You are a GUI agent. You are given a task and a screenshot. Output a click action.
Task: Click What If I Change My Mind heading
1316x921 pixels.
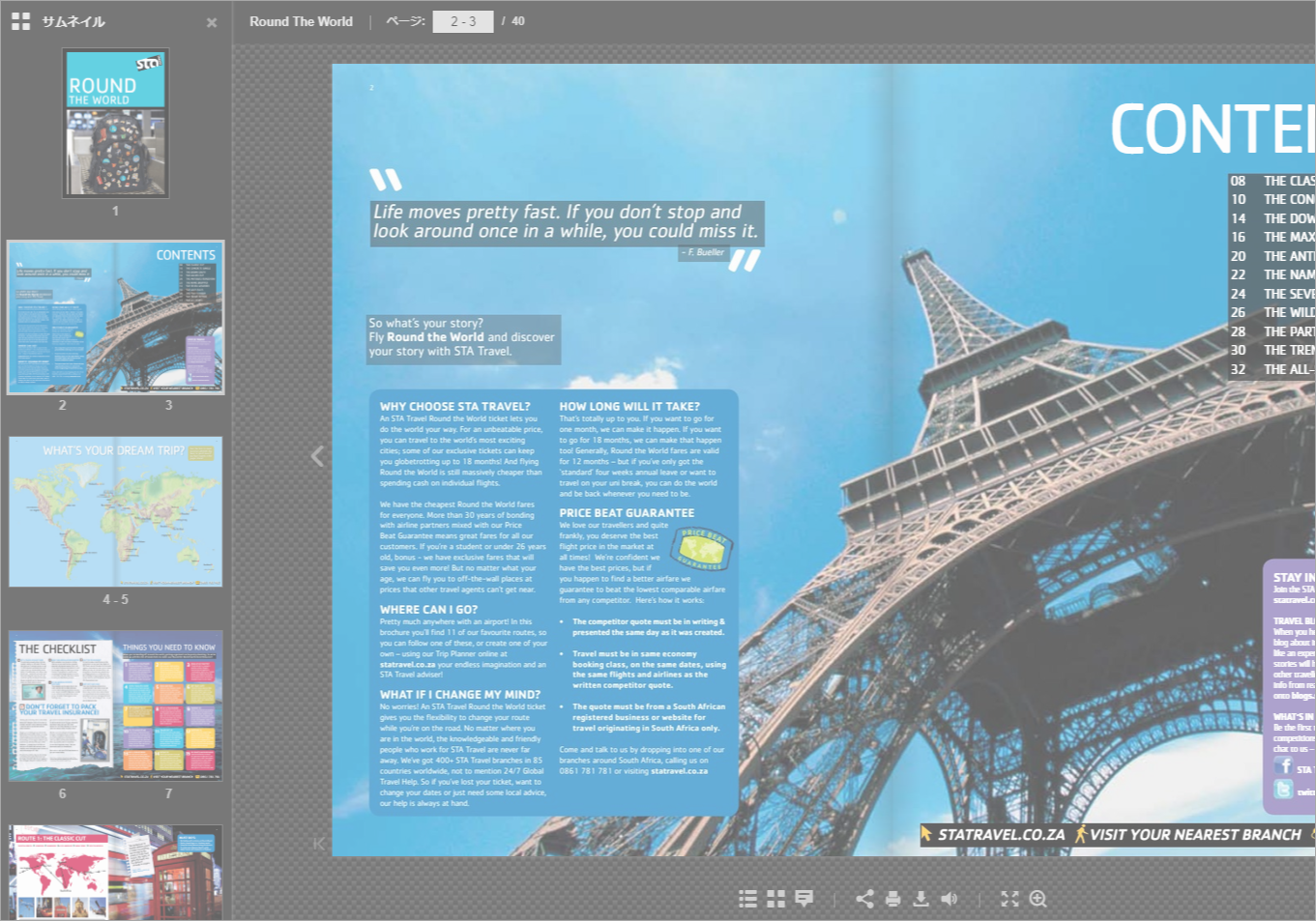tap(460, 695)
